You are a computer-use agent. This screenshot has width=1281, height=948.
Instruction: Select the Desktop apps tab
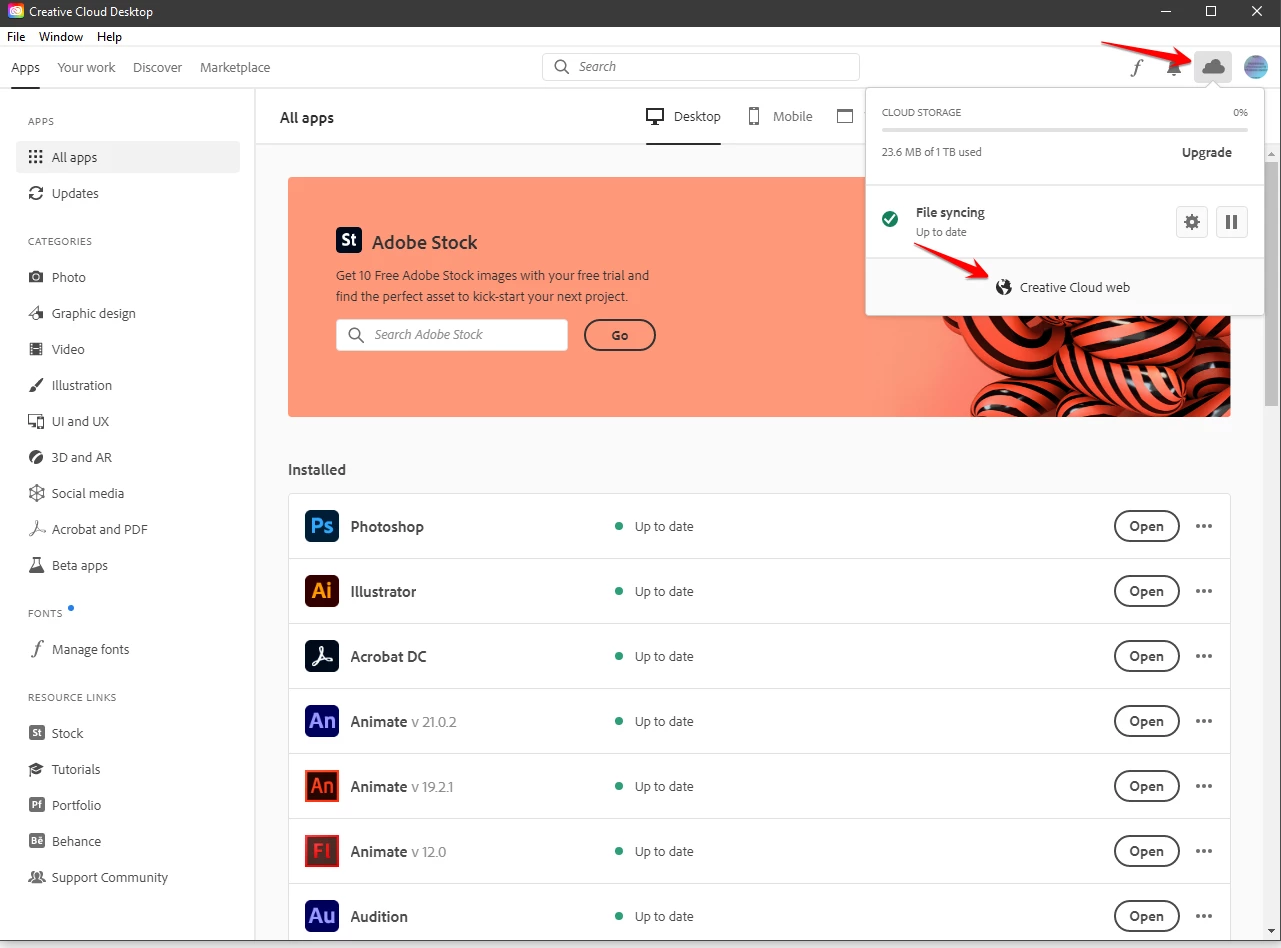tap(684, 117)
